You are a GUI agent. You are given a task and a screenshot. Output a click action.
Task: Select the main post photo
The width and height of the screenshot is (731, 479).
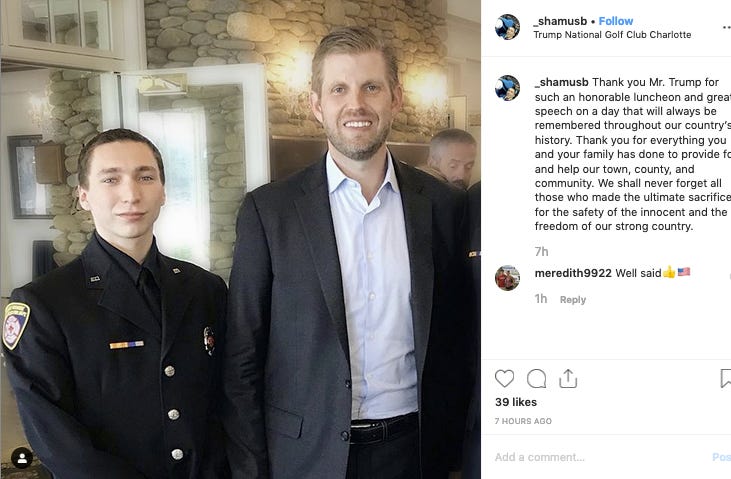(241, 239)
